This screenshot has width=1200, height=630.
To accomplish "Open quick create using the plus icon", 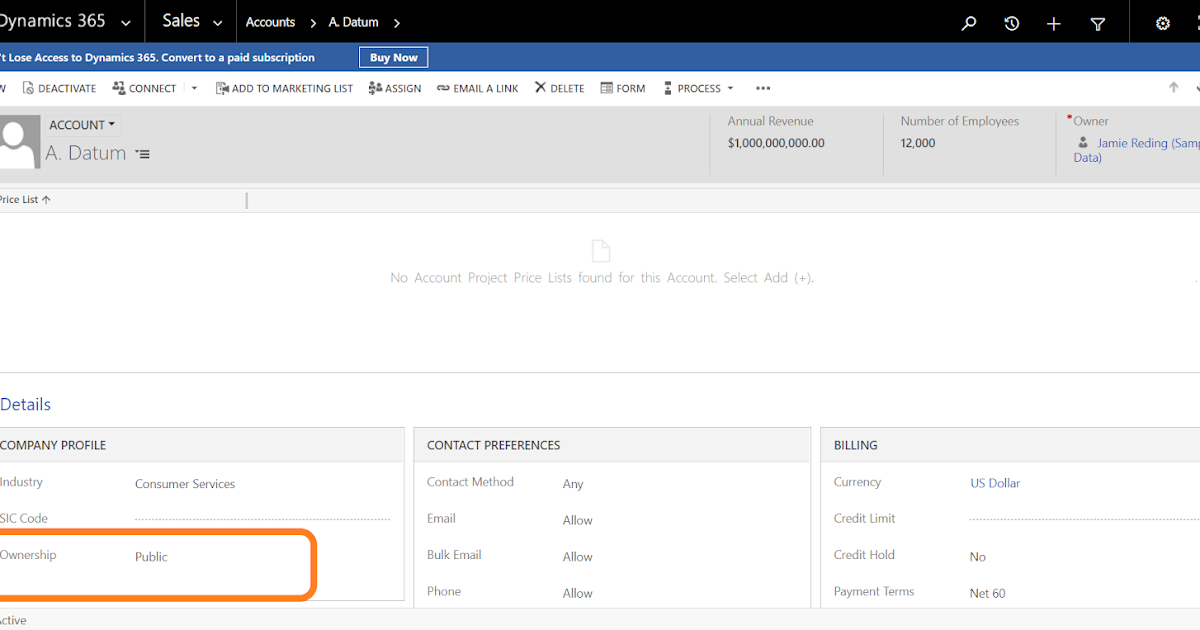I will (x=1053, y=22).
